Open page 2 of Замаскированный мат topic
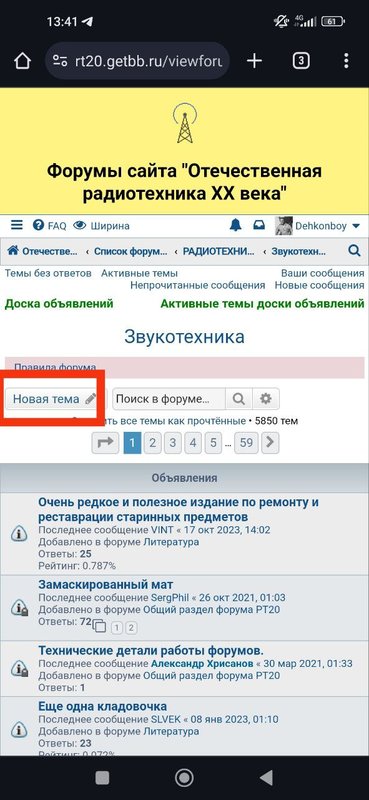The height and width of the screenshot is (800, 369). [x=131, y=628]
